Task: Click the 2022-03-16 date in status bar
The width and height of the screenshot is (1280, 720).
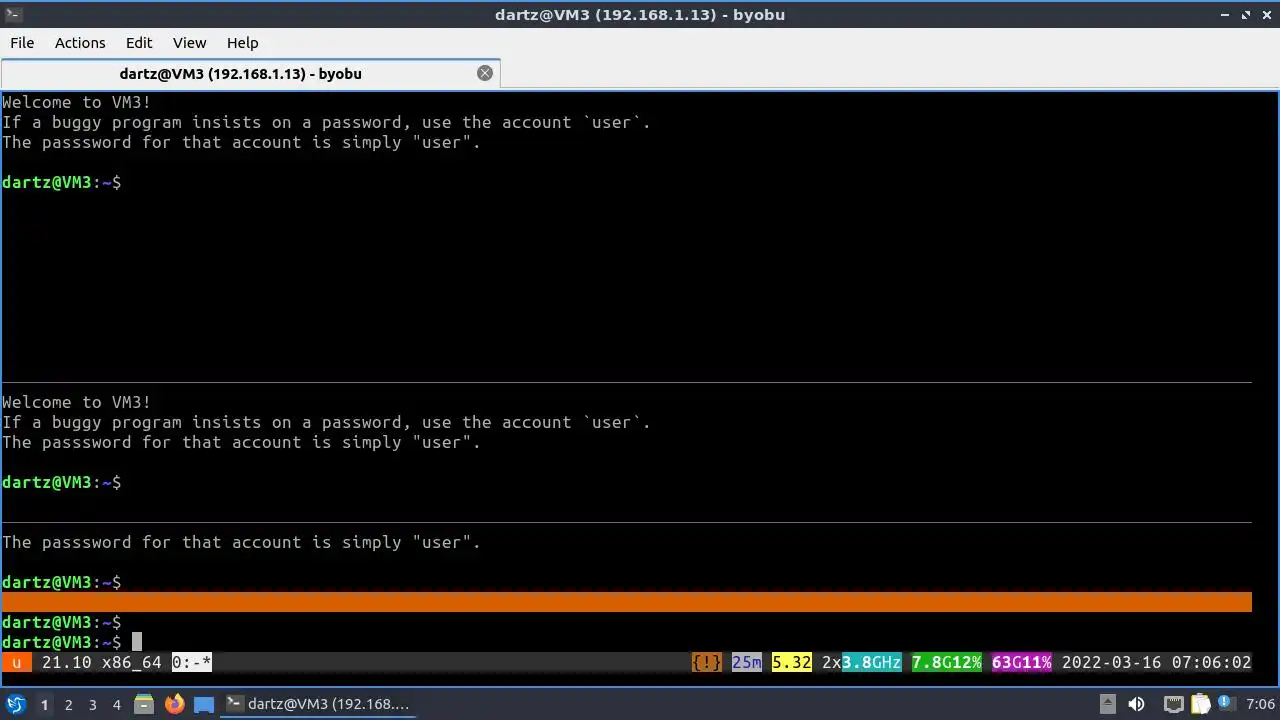Action: click(1112, 662)
